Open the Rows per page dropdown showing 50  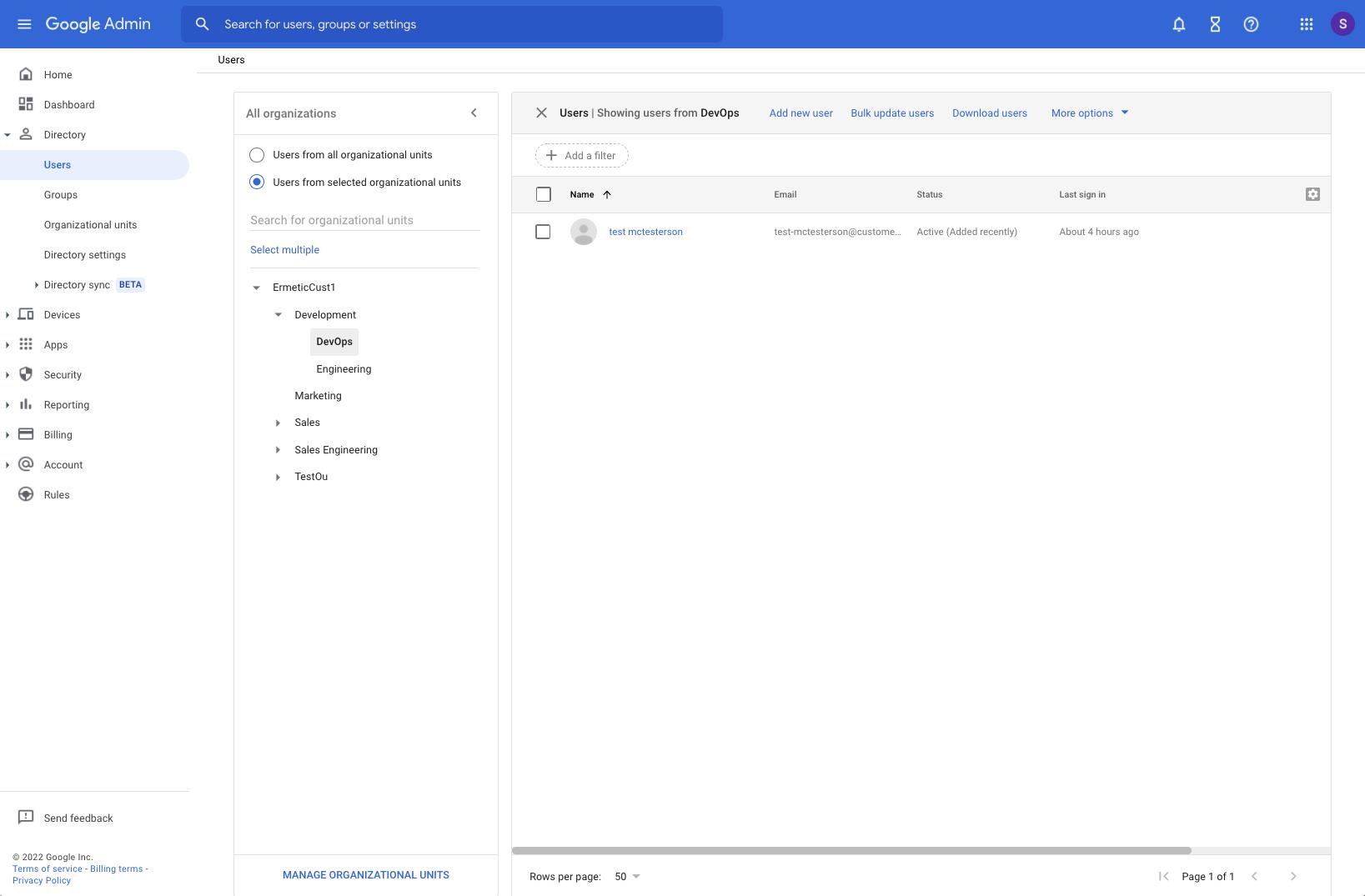pos(626,876)
